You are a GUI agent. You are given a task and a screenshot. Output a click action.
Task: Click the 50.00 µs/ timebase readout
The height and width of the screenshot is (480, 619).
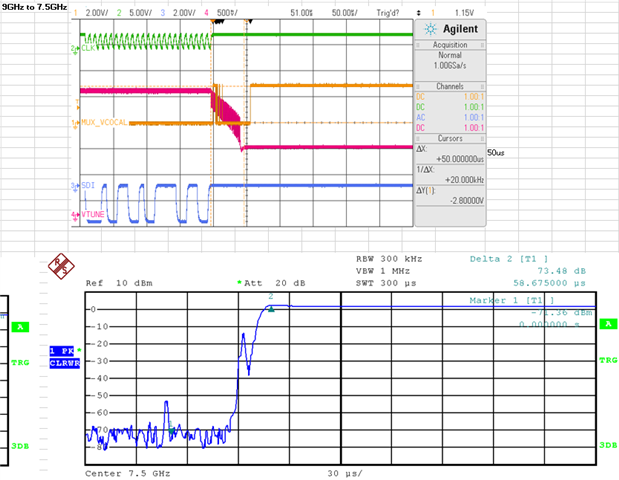point(345,13)
